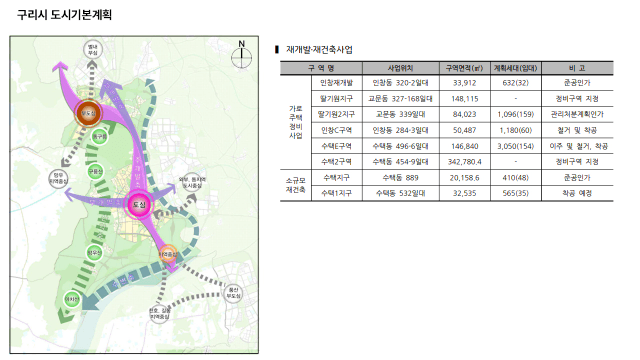
Task: Click the pink 도심 node on the map
Action: [x=139, y=204]
